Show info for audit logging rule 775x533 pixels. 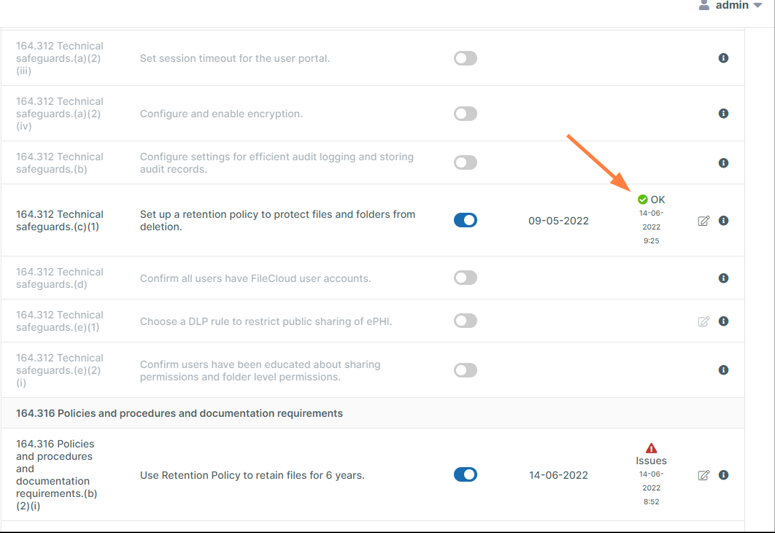[723, 163]
